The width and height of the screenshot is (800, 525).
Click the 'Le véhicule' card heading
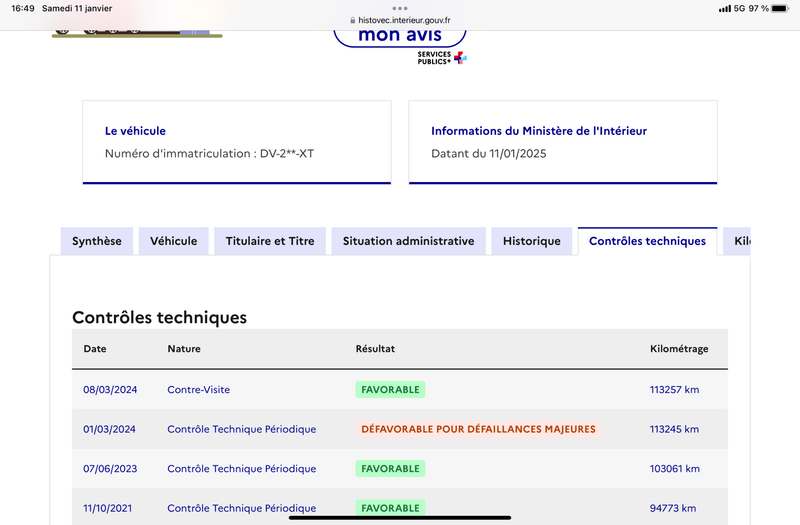point(135,131)
